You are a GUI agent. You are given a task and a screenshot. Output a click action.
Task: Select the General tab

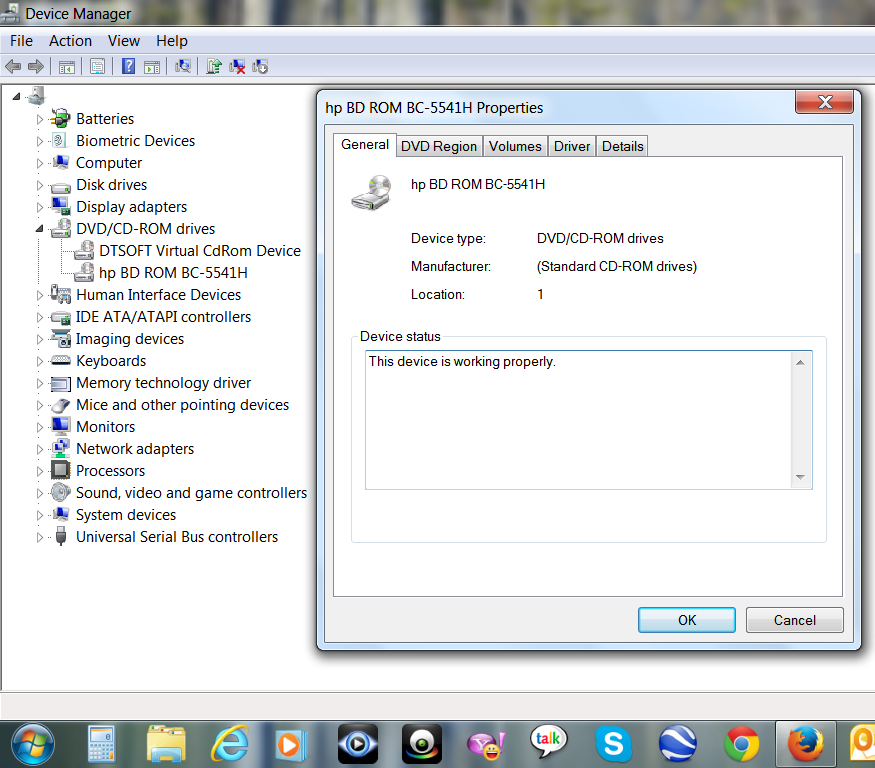pyautogui.click(x=365, y=145)
